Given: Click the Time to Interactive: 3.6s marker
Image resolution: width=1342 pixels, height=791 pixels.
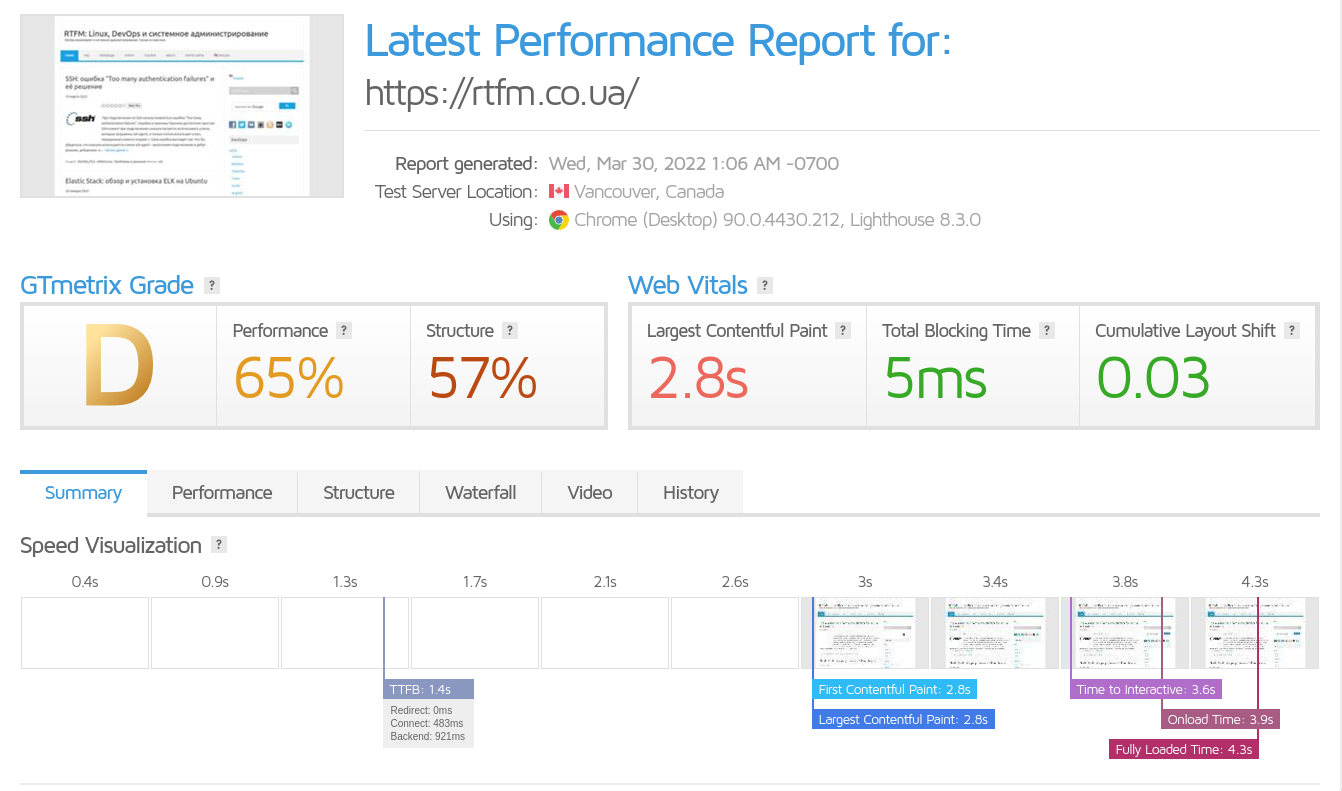Looking at the screenshot, I should tap(1146, 689).
